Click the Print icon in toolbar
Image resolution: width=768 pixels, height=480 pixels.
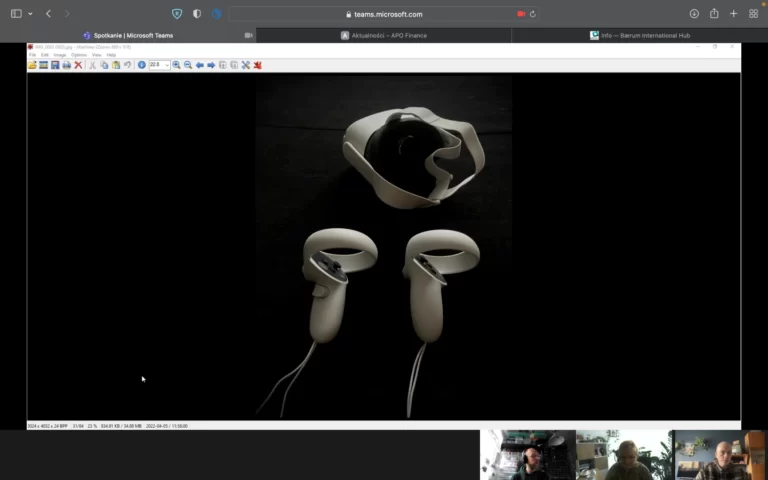pos(66,65)
